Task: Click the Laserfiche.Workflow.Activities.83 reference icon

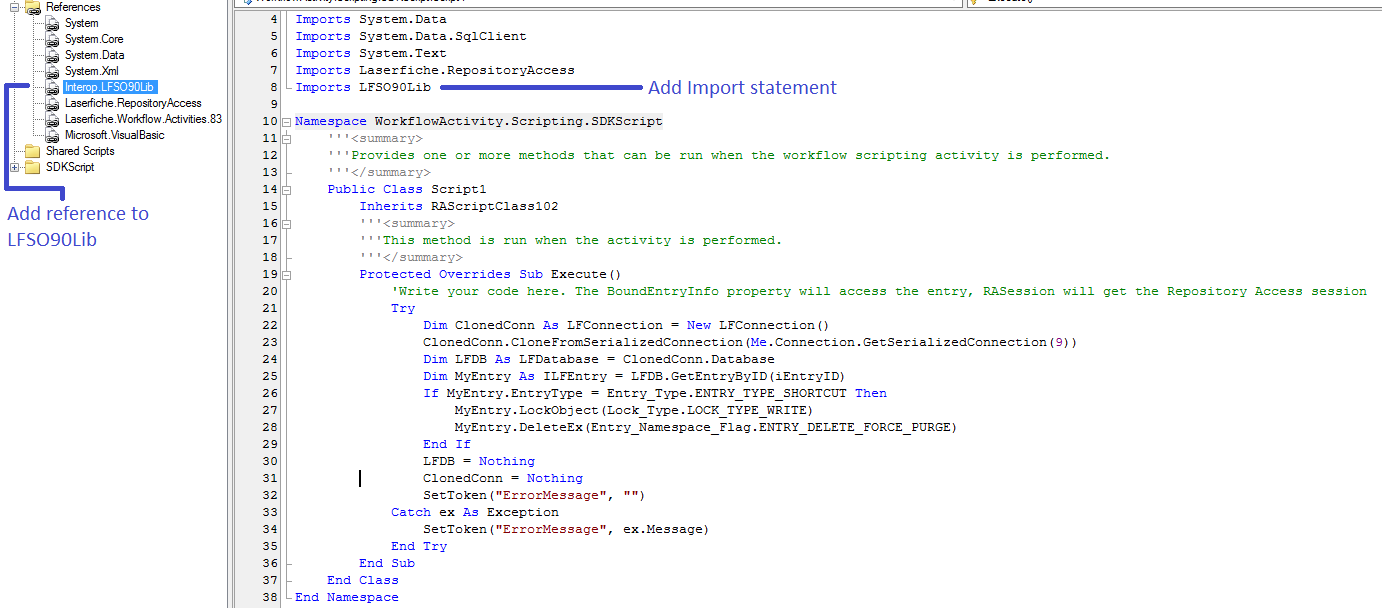Action: coord(53,119)
